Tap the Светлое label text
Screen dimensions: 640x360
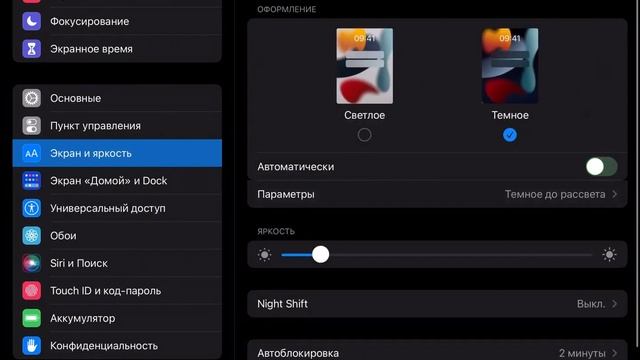coord(364,115)
